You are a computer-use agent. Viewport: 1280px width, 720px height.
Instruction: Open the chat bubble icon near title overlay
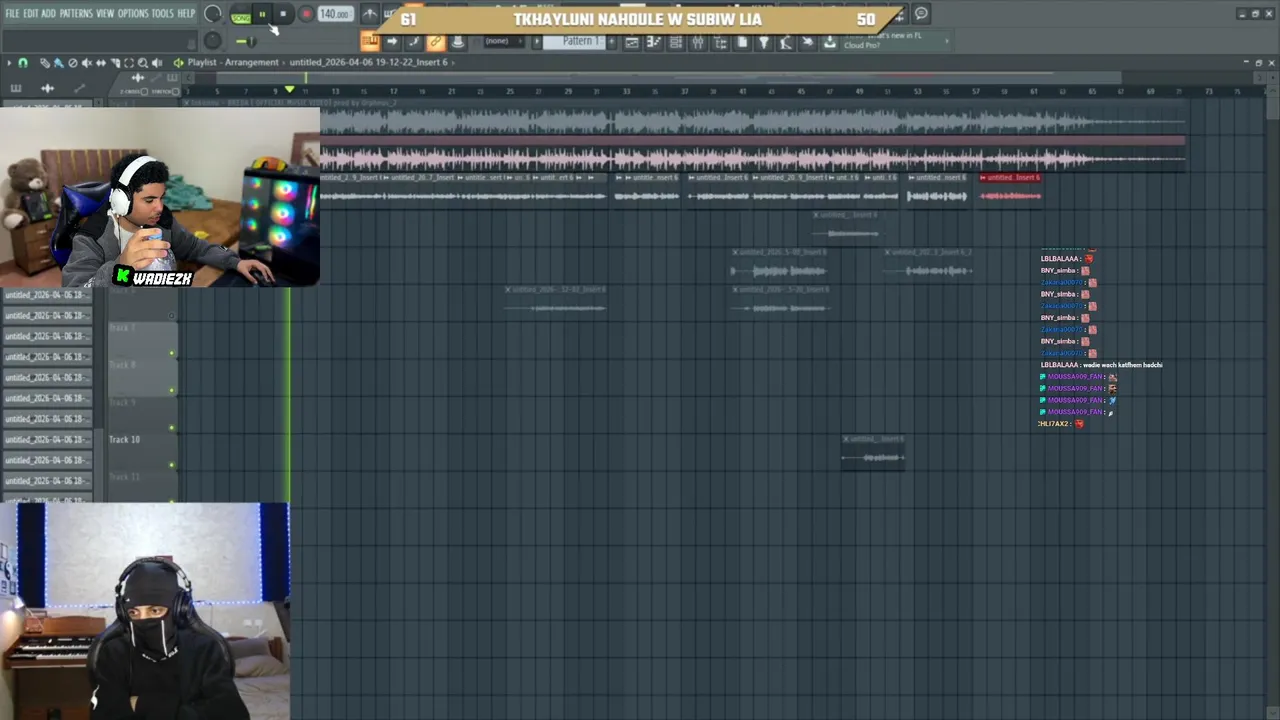pos(921,14)
